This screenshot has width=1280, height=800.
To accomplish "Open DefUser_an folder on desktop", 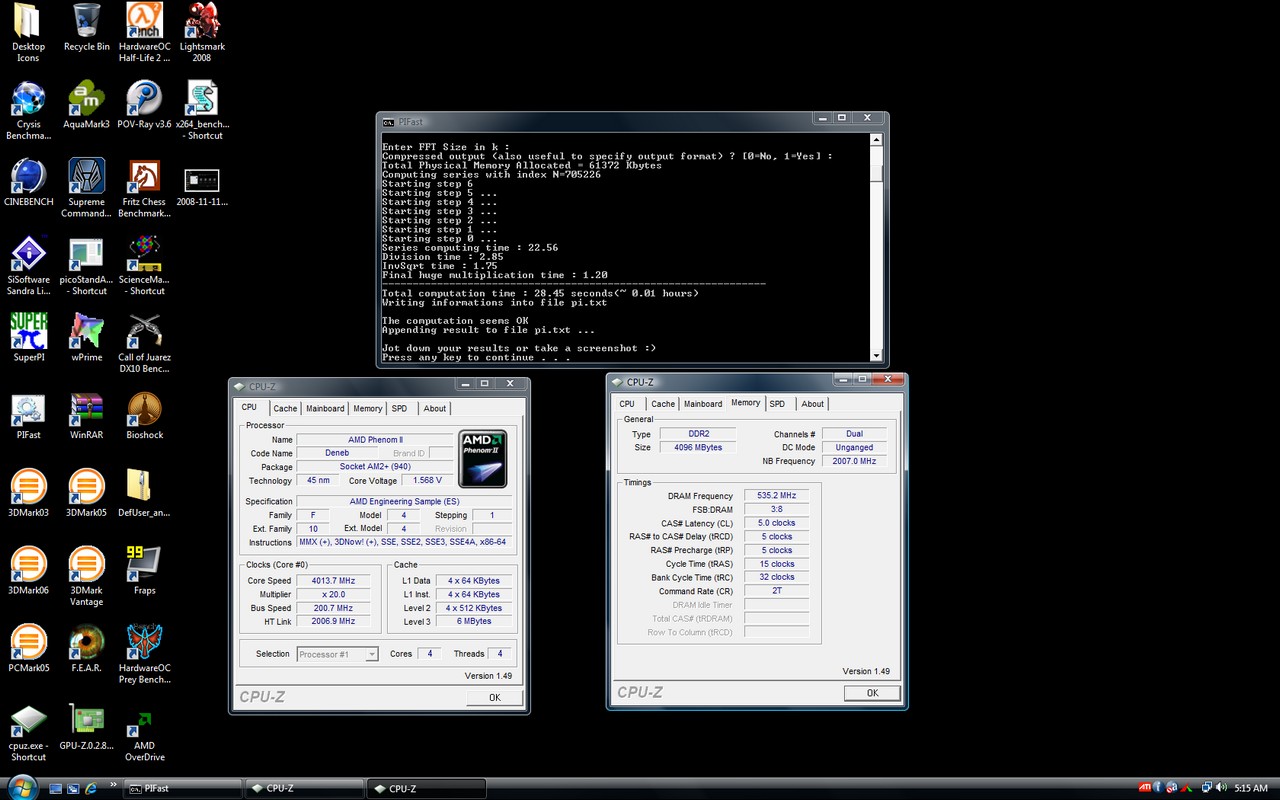I will (x=145, y=494).
